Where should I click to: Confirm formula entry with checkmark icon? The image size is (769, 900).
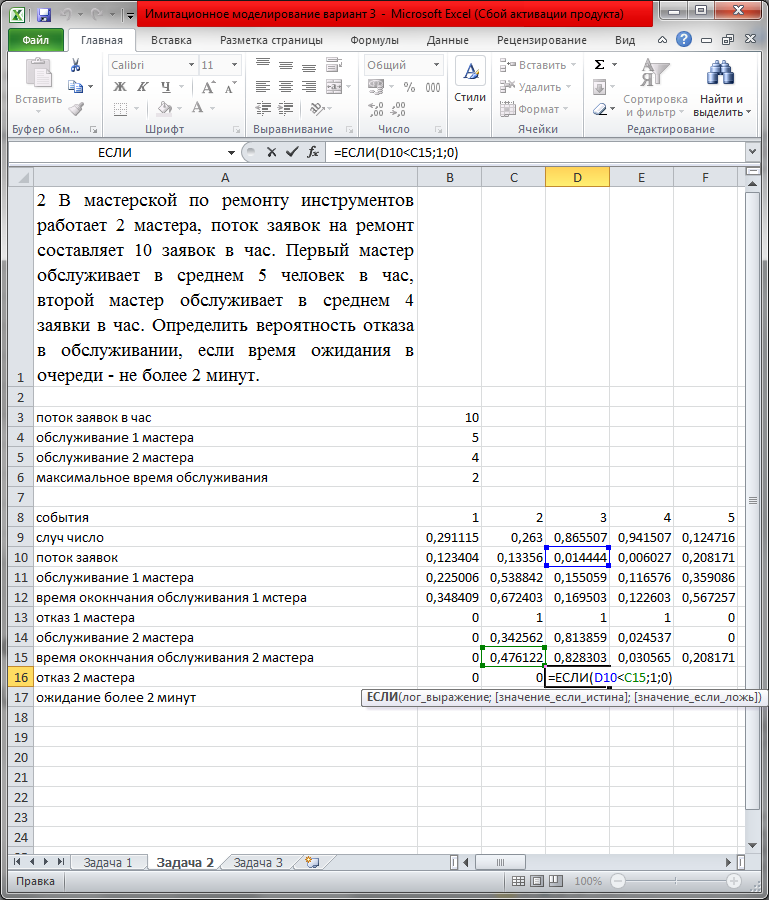[x=292, y=152]
